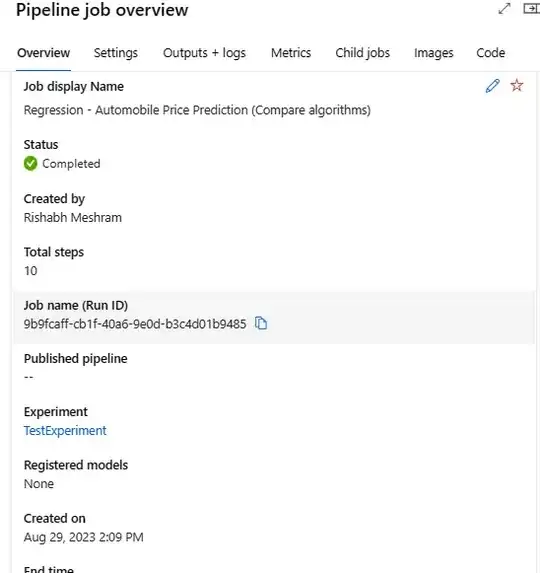Select the Metrics tab
The height and width of the screenshot is (573, 540).
pyautogui.click(x=291, y=53)
